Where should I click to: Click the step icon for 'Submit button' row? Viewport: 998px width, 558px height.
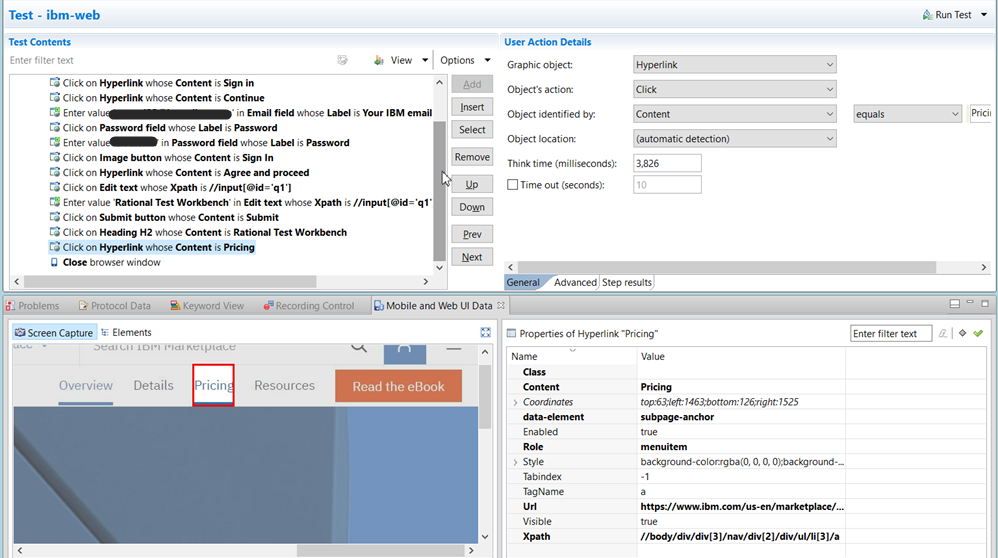tap(55, 217)
